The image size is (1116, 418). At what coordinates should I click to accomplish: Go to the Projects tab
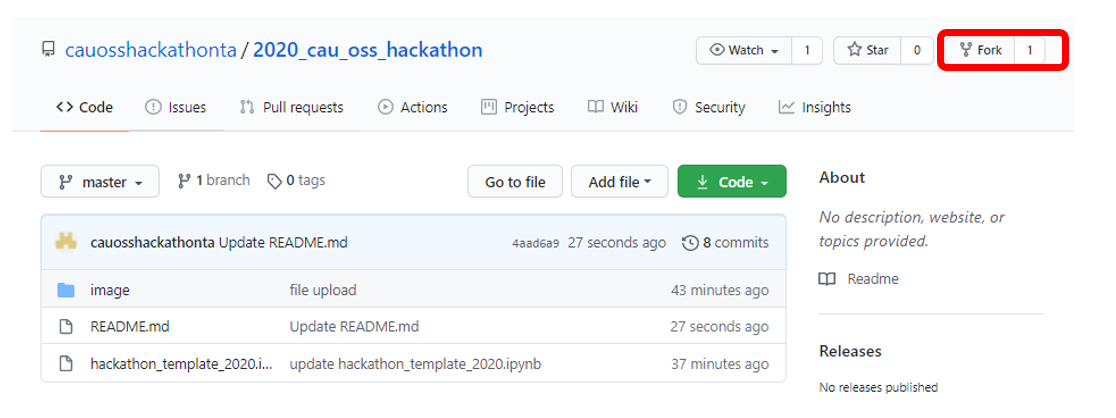pos(517,108)
